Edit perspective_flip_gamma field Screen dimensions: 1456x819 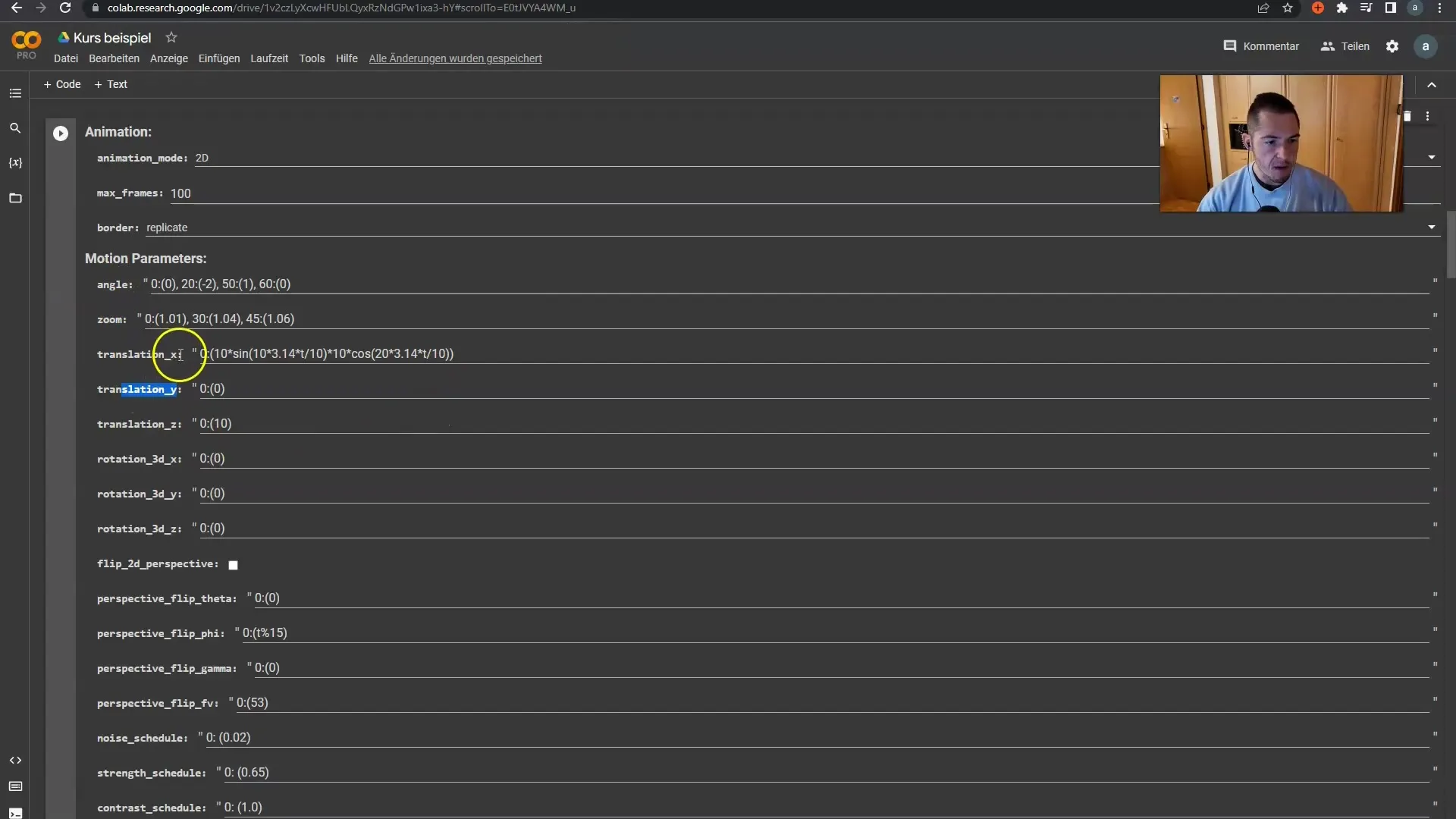coord(842,668)
